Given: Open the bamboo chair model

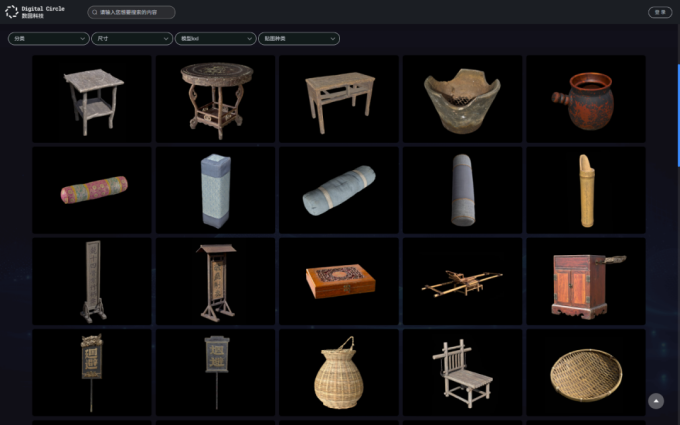Looking at the screenshot, I should pyautogui.click(x=462, y=373).
